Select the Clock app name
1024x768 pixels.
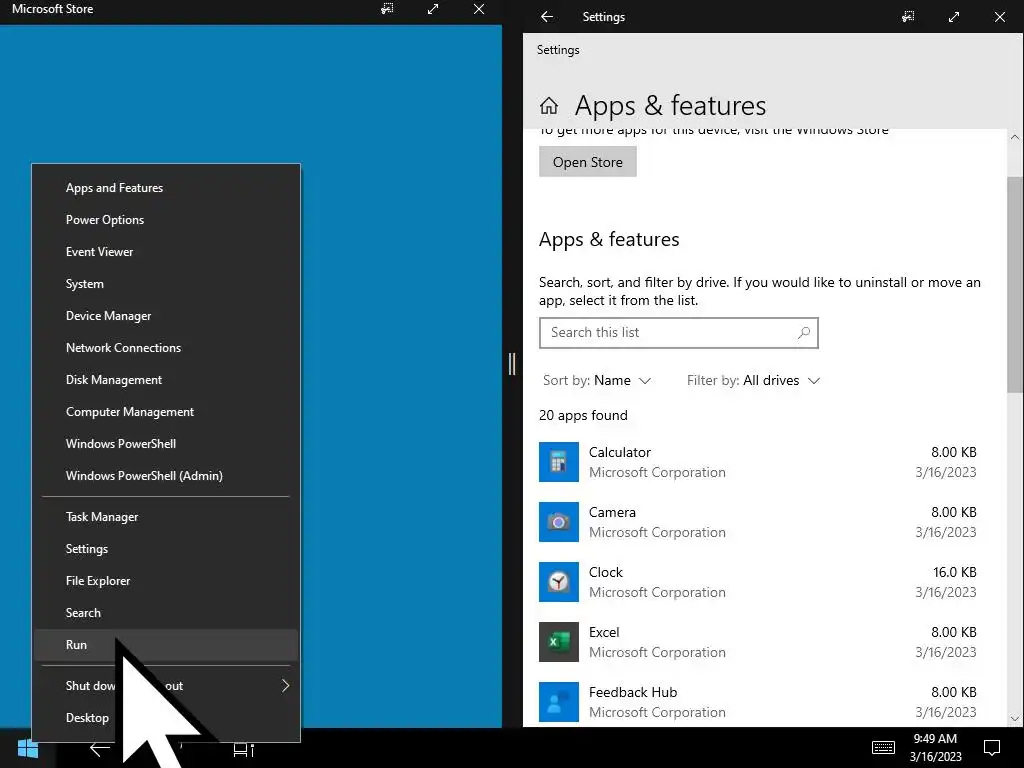(605, 573)
